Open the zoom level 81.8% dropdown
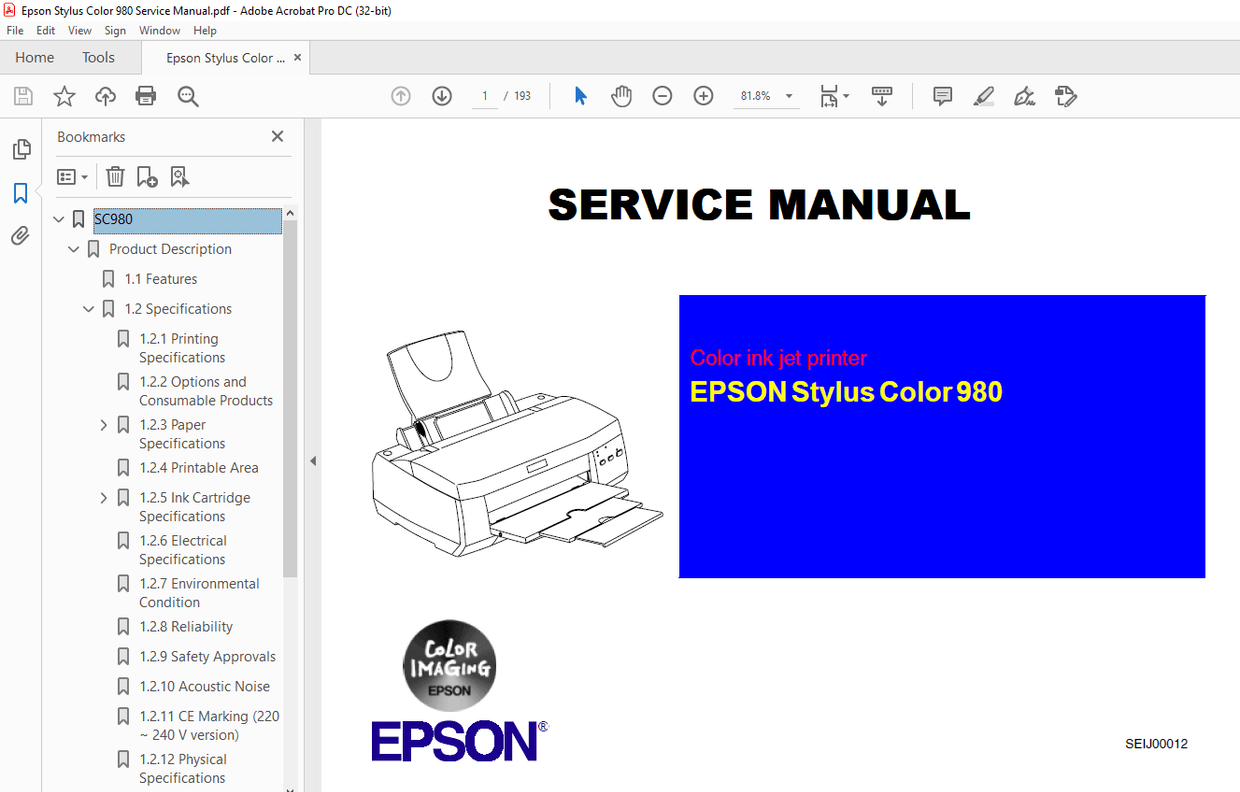Viewport: 1240px width, 792px height. (789, 96)
